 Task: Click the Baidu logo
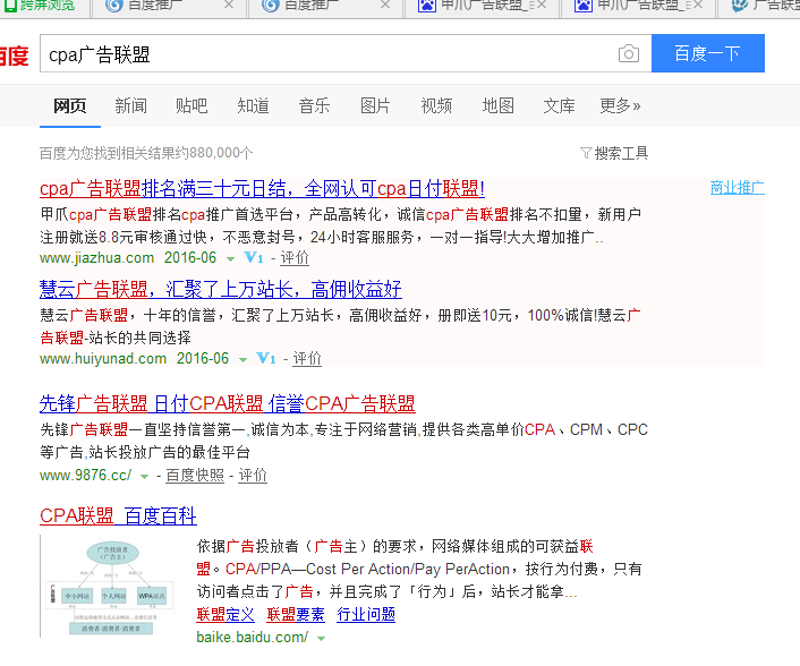pyautogui.click(x=14, y=56)
